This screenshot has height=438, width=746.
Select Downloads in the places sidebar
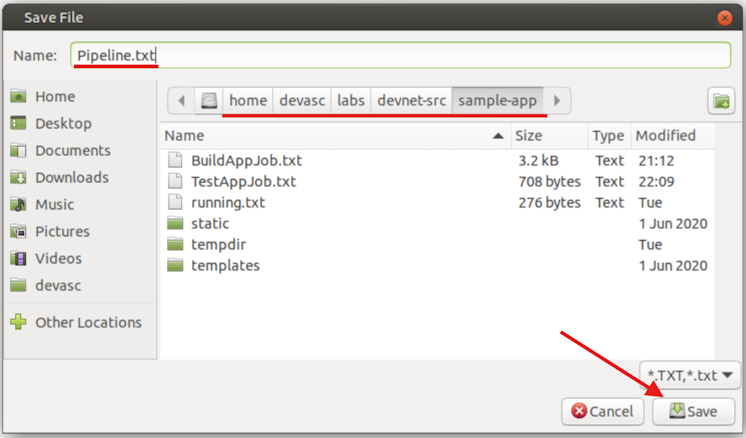click(71, 177)
